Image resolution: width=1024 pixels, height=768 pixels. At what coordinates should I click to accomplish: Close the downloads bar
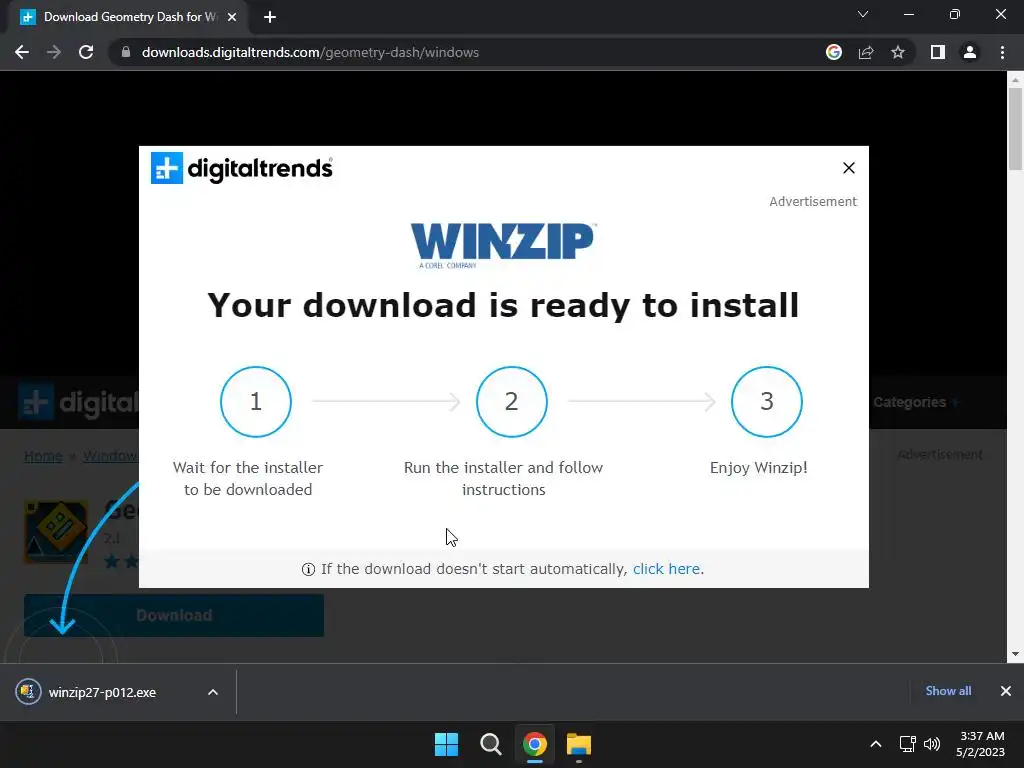(x=1006, y=691)
